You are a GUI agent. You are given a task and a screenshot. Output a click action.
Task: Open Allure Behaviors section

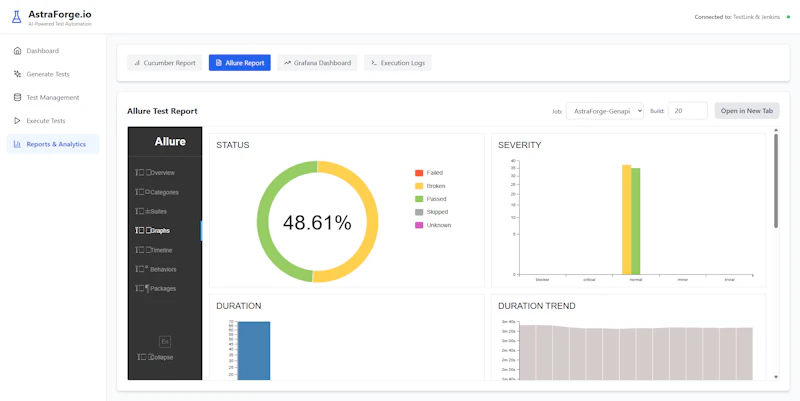165,269
